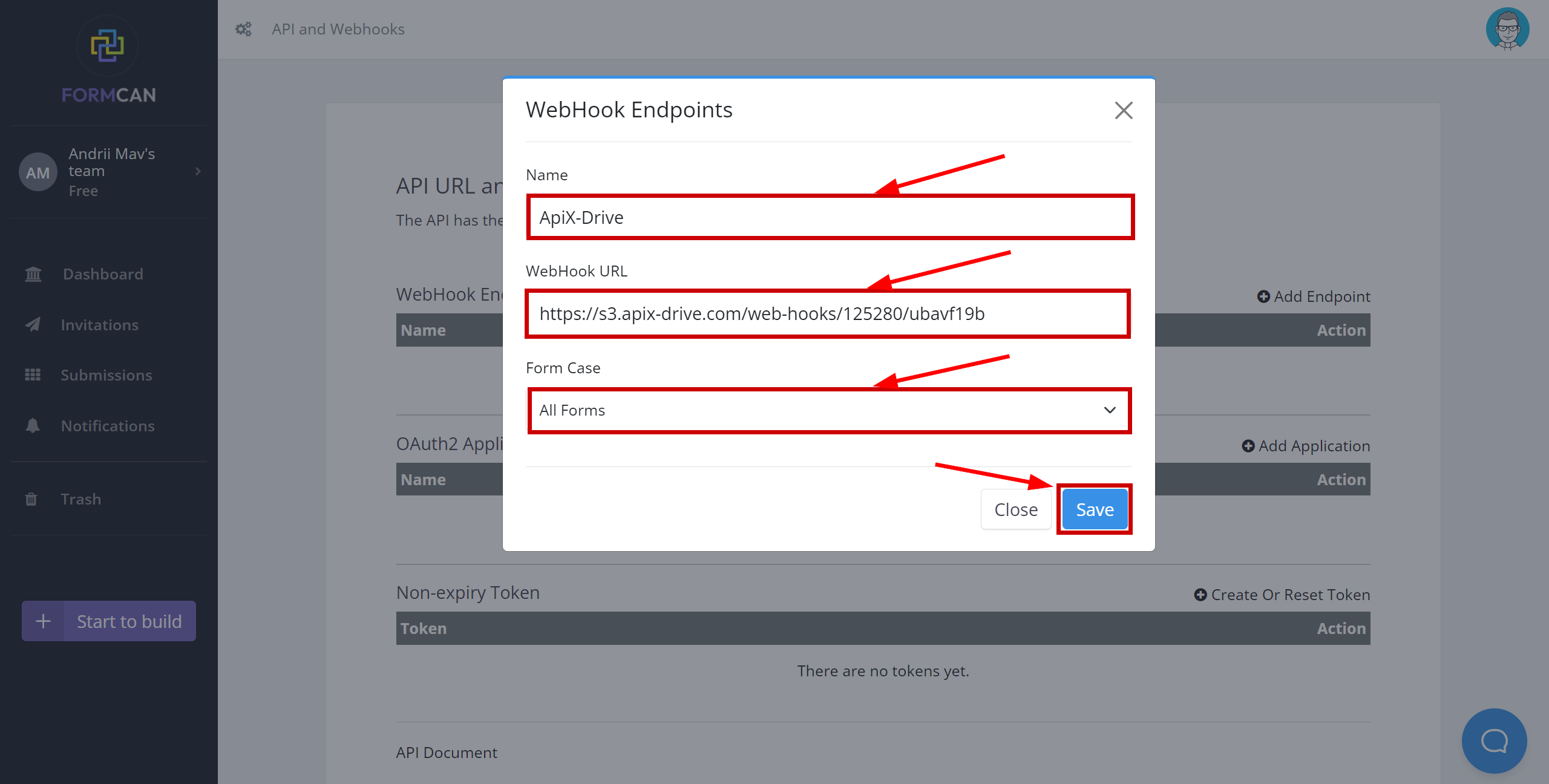Image resolution: width=1549 pixels, height=784 pixels.
Task: Click the plus icon beside Create Or Reset Token
Action: tap(1200, 595)
